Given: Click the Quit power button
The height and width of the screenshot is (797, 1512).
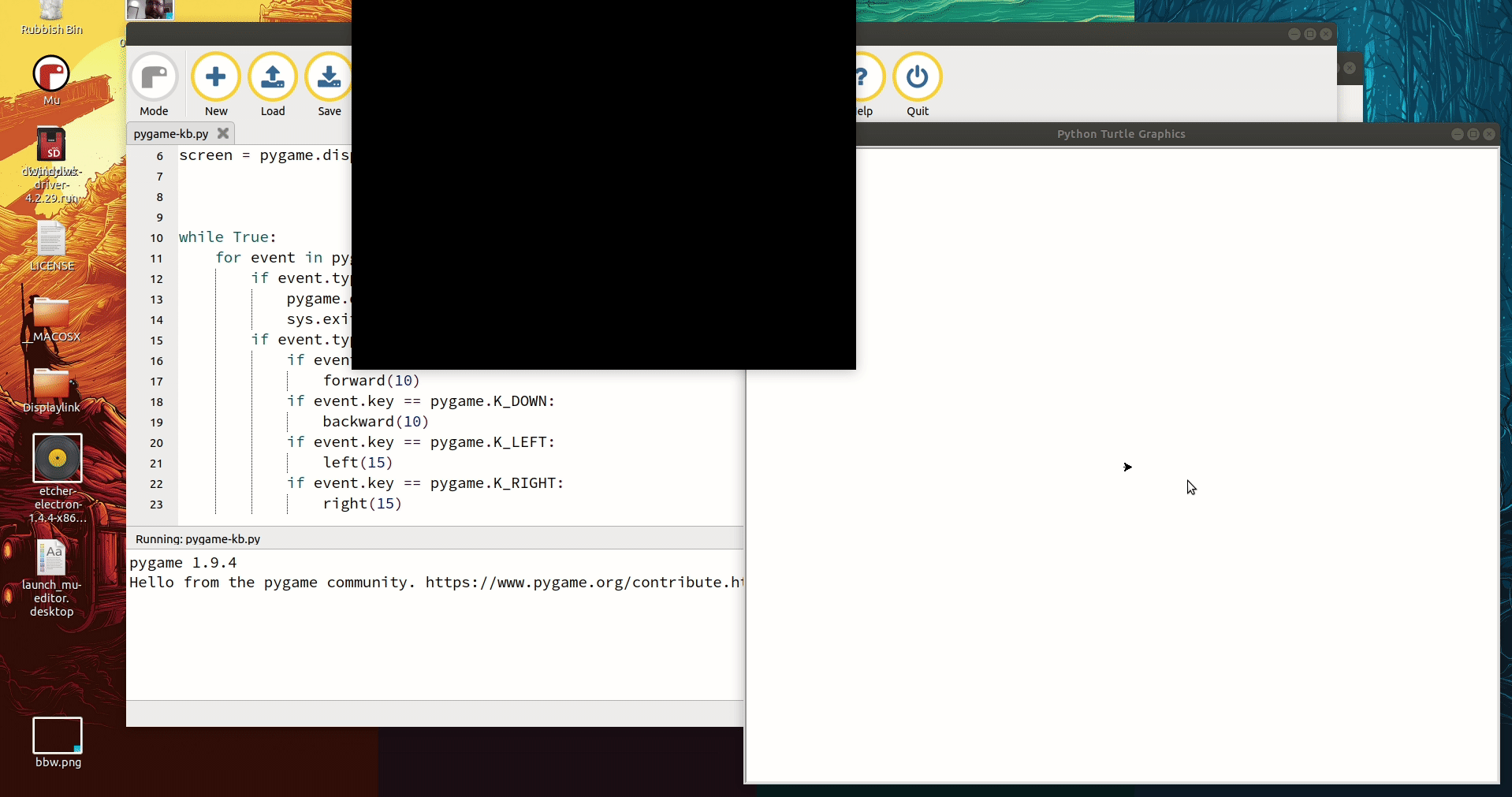Looking at the screenshot, I should [x=918, y=85].
